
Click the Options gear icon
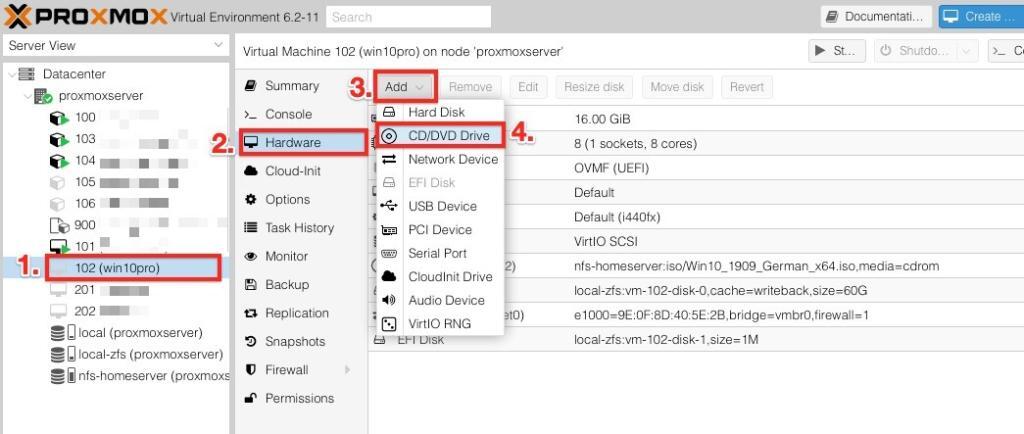(x=250, y=199)
